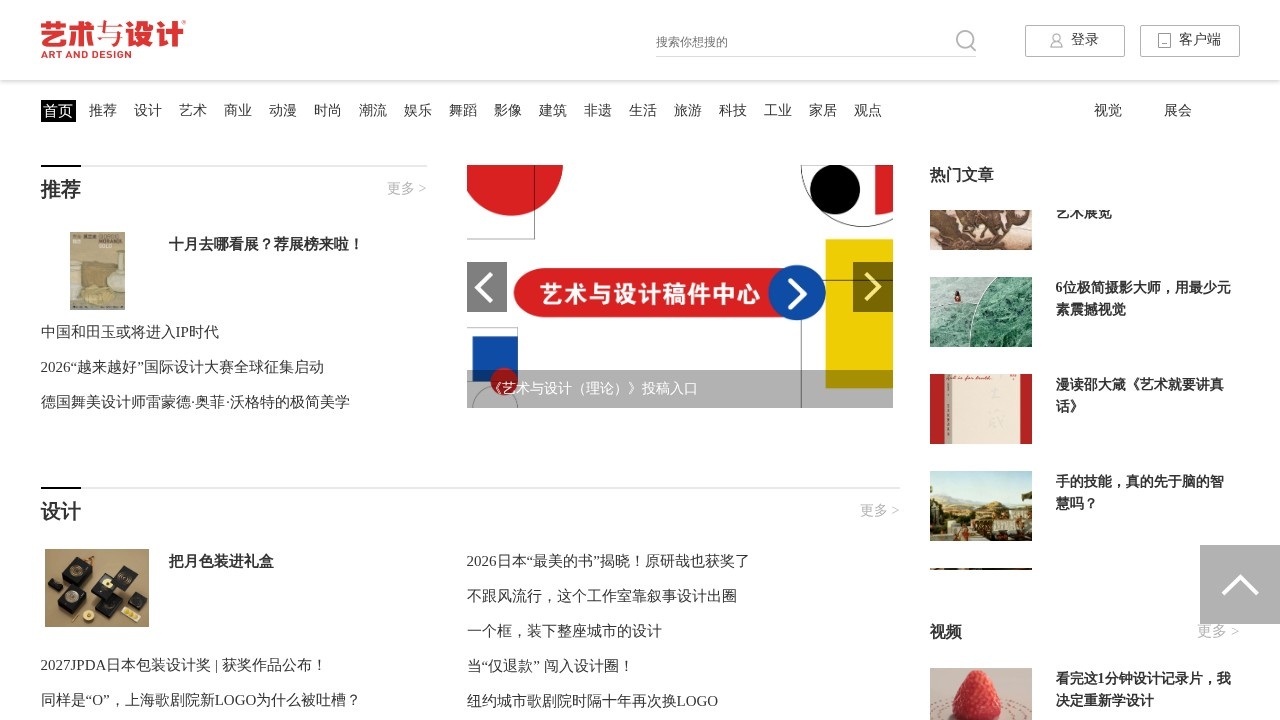Click the gift box packaging thumbnail
The width and height of the screenshot is (1280, 720).
(97, 588)
